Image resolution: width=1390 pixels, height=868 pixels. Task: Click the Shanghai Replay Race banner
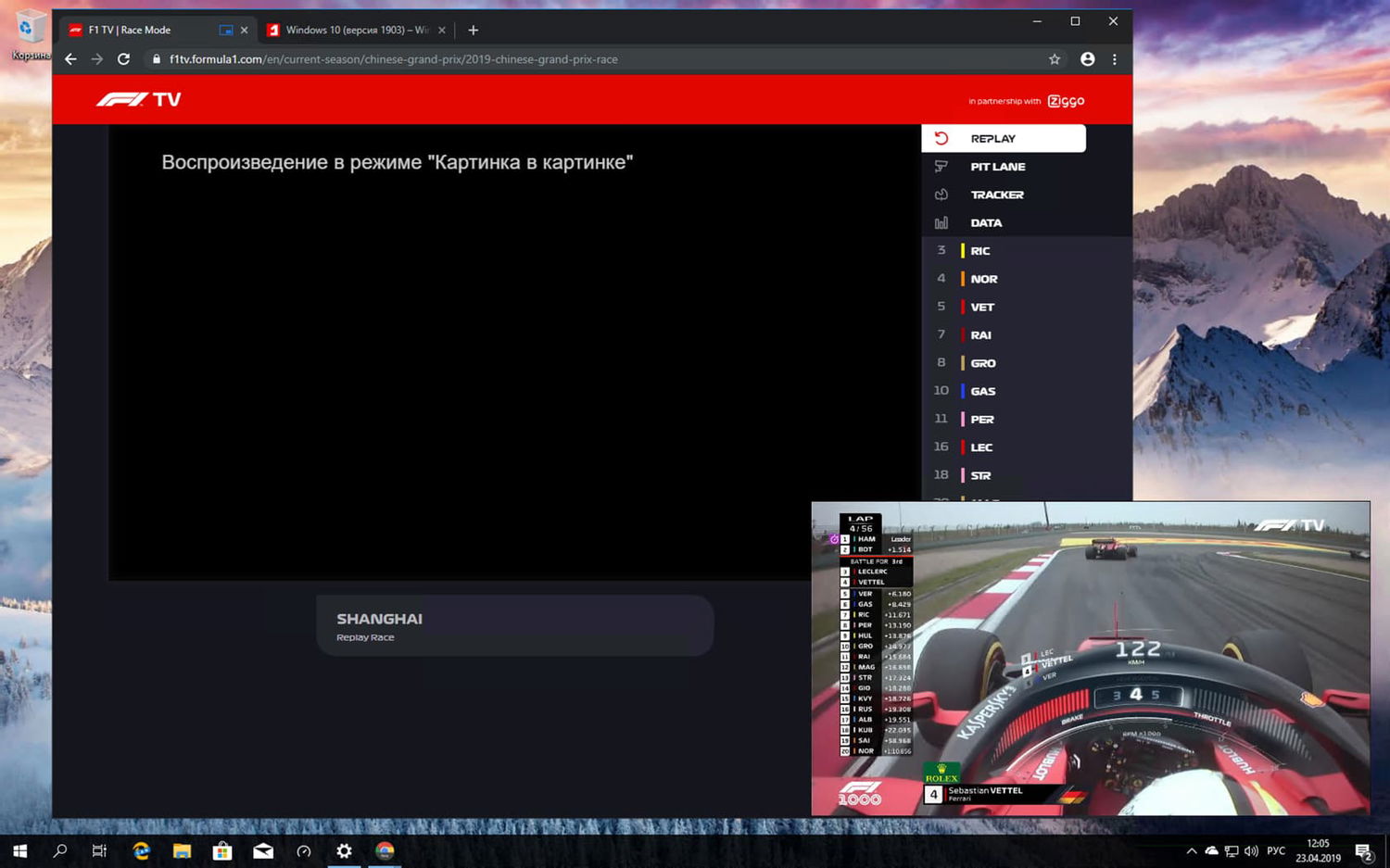point(514,625)
